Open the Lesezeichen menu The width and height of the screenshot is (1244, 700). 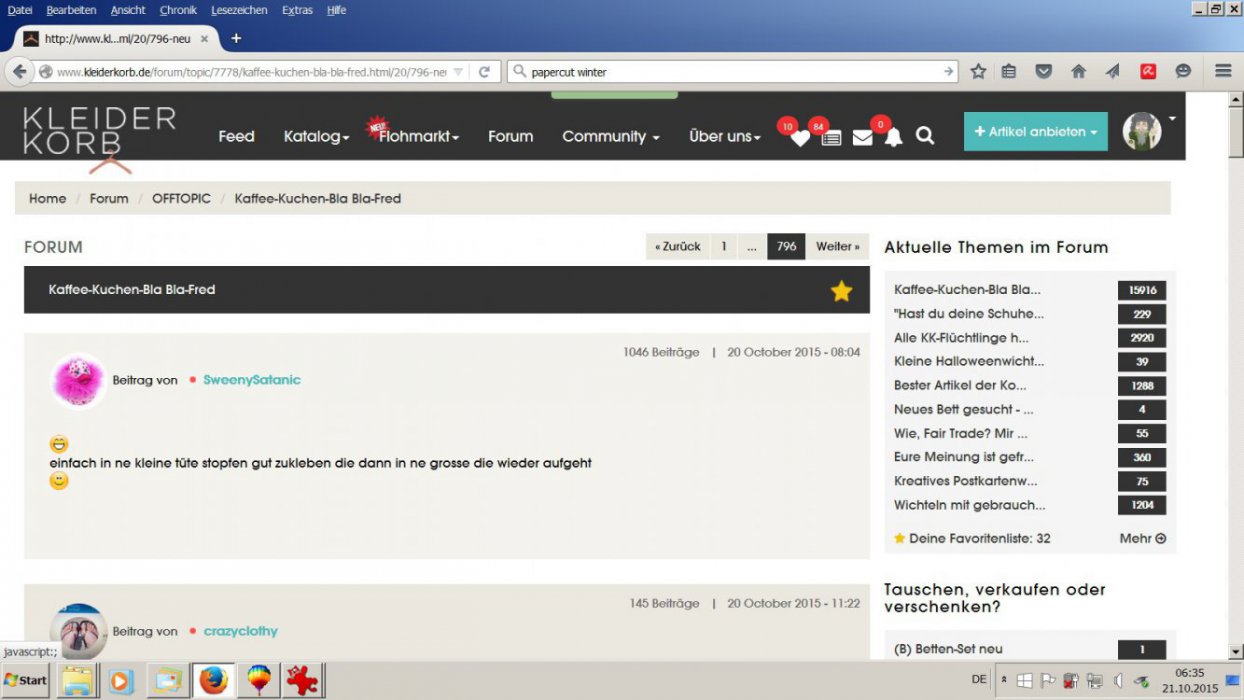coord(239,10)
